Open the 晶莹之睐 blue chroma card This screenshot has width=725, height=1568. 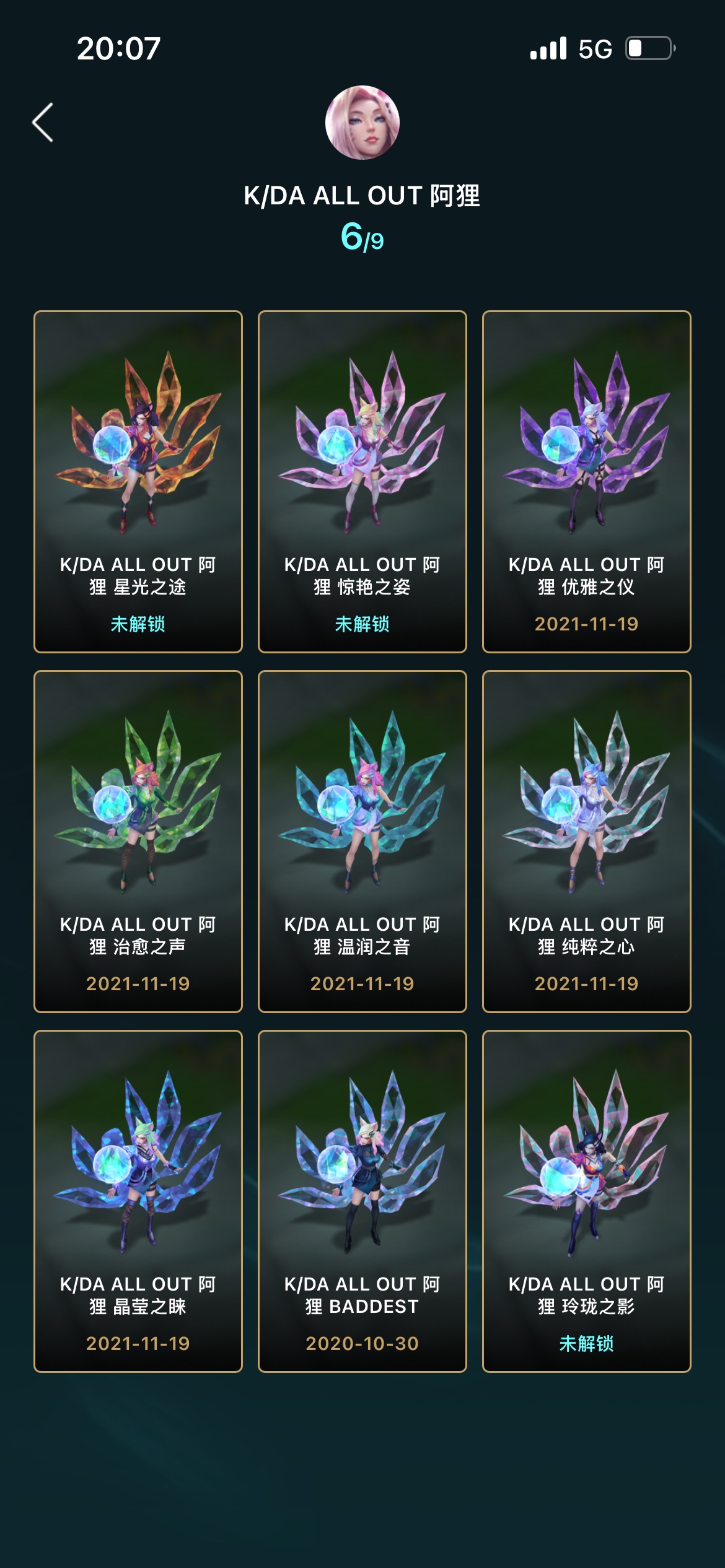(x=138, y=1201)
